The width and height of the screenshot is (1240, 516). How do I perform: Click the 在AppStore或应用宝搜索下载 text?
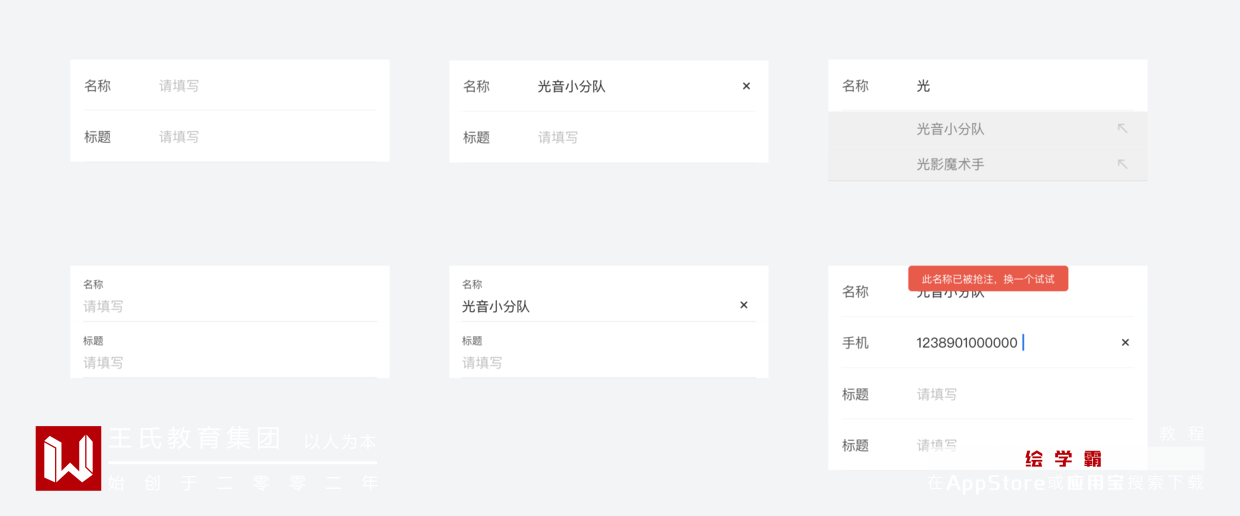pos(1065,483)
